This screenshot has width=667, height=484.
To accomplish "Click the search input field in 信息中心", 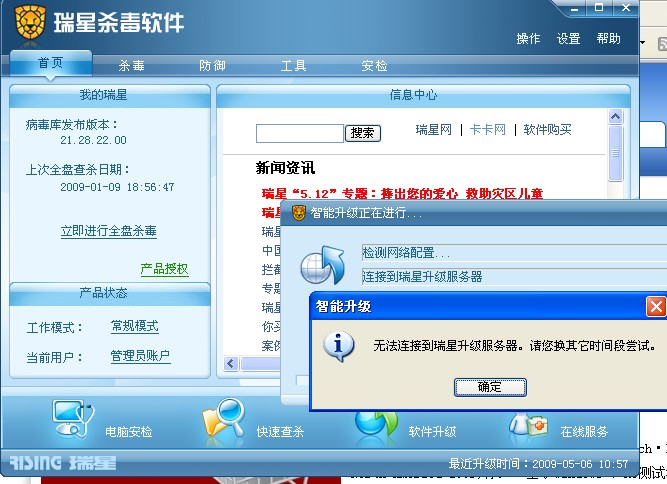I will click(299, 133).
